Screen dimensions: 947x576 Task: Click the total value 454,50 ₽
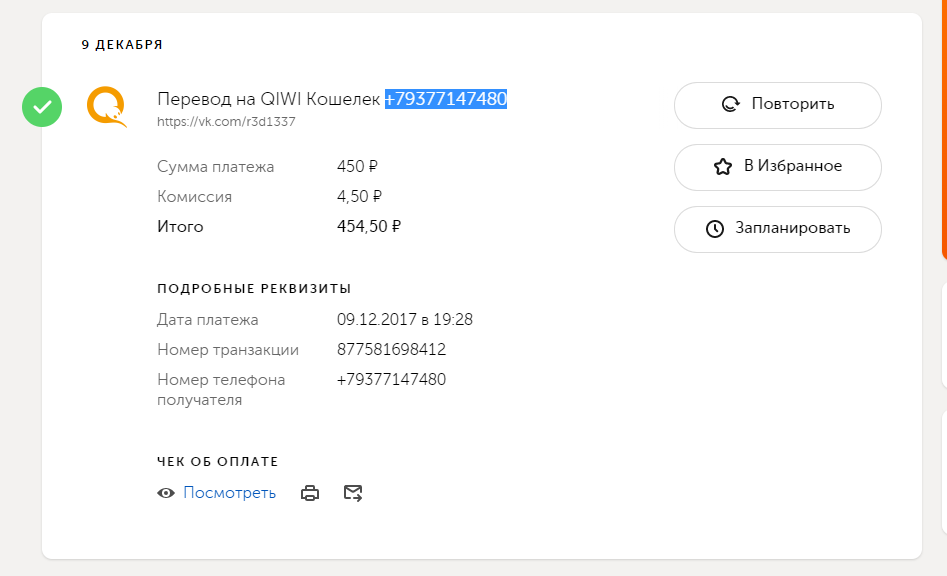[x=369, y=226]
